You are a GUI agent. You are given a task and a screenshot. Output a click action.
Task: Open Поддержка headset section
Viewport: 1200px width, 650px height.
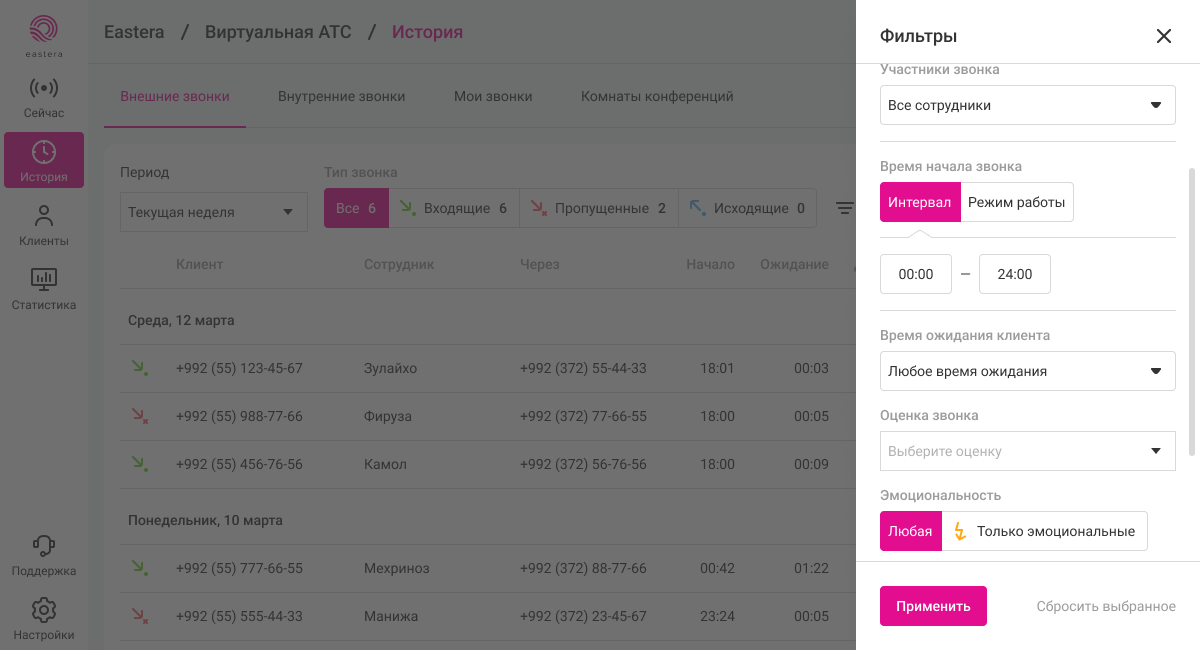pos(44,556)
